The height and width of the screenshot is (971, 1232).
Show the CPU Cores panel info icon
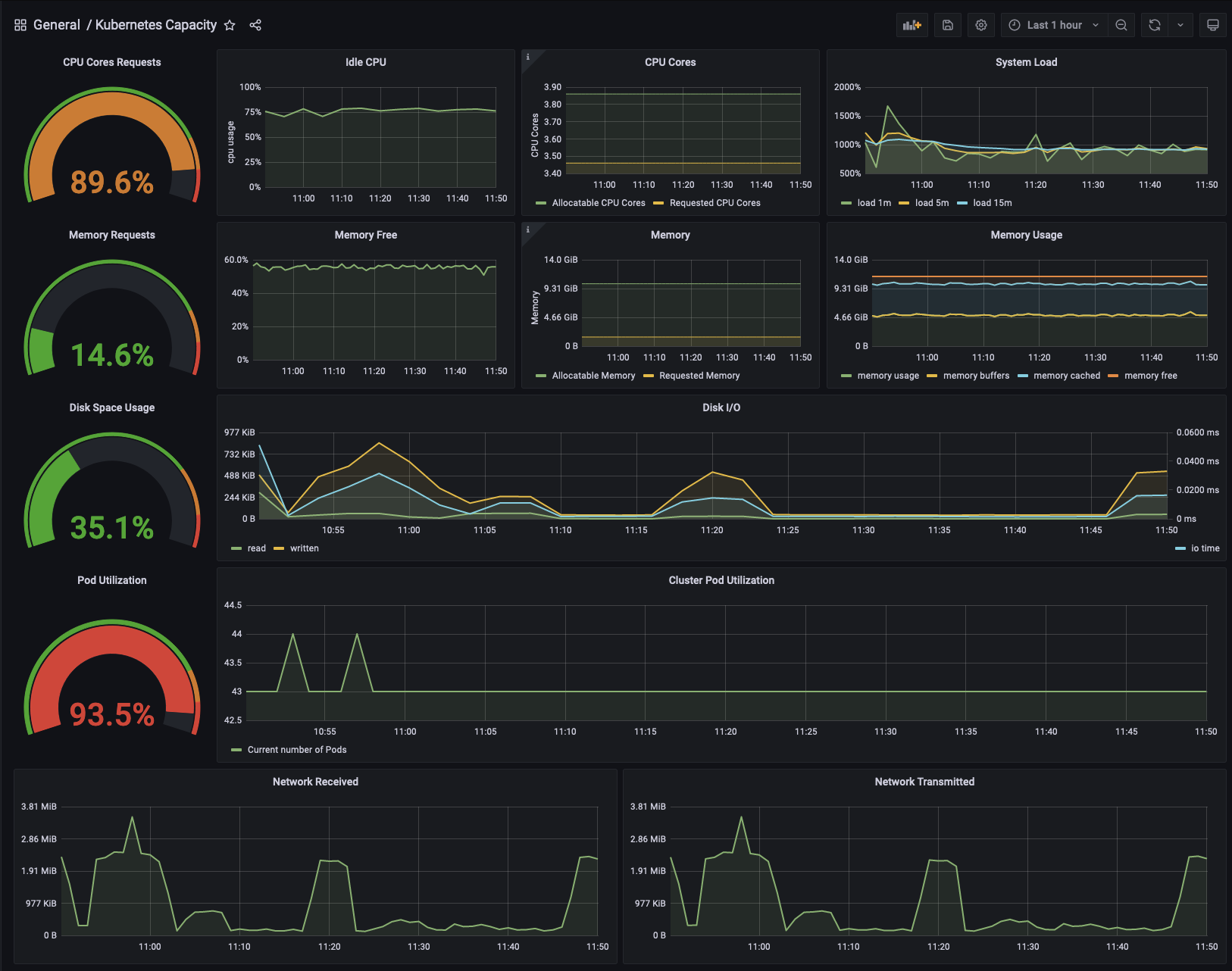point(528,57)
